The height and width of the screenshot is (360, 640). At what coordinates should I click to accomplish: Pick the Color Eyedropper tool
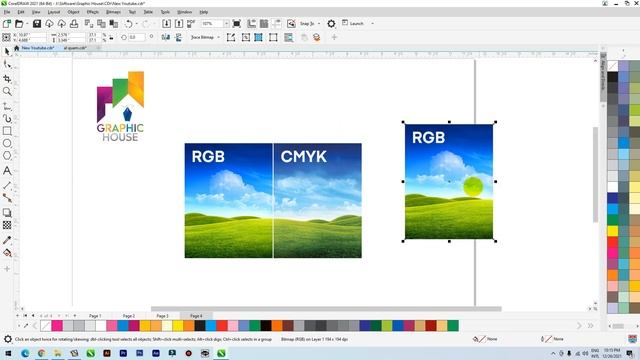[x=7, y=240]
